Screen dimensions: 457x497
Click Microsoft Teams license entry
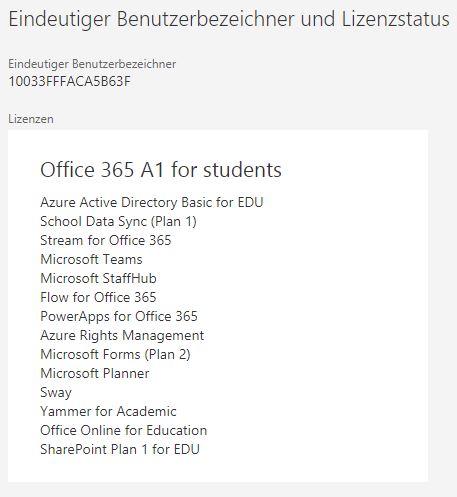coord(91,259)
